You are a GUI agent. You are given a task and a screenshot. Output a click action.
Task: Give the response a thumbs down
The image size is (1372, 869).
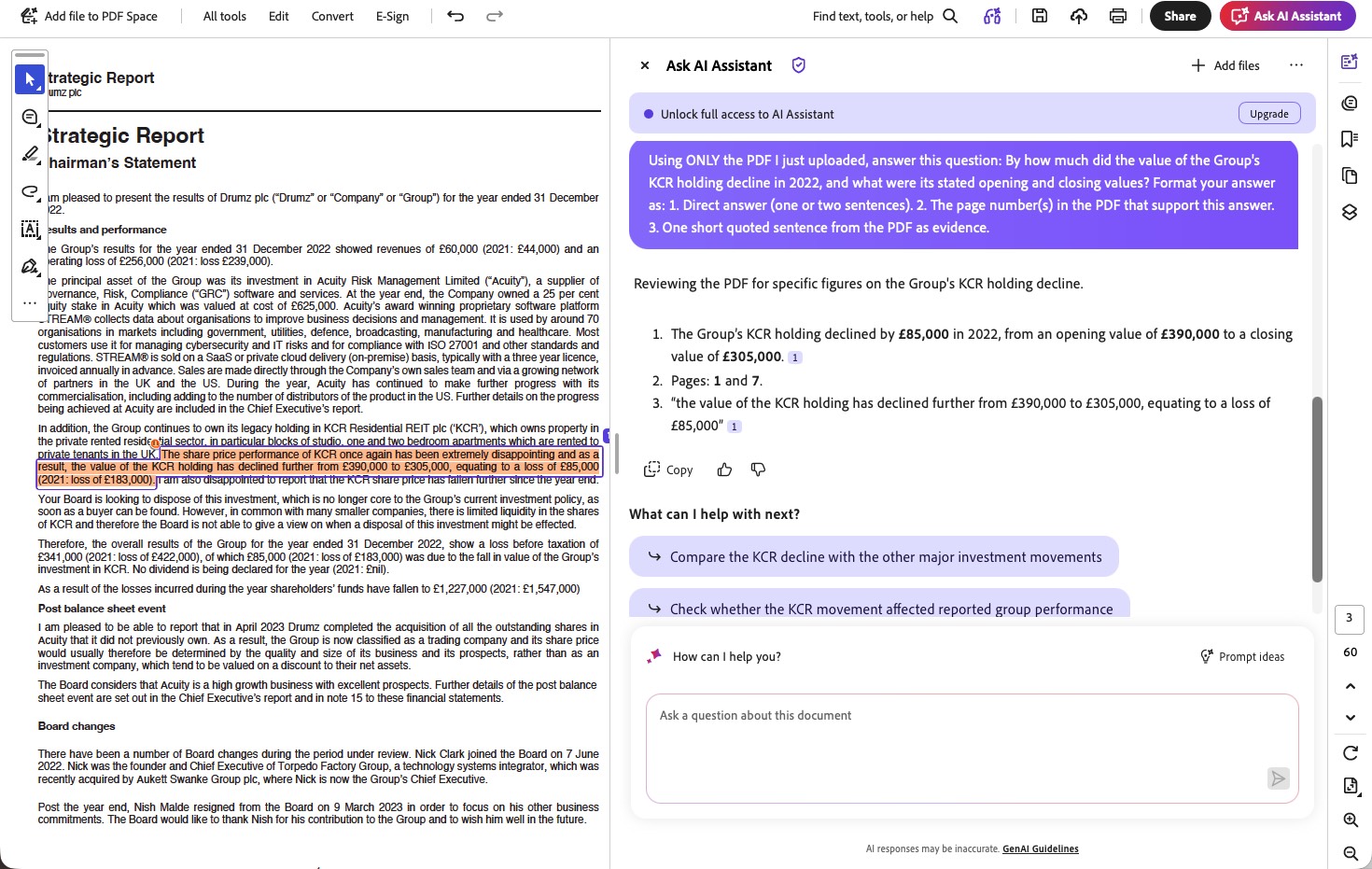tap(758, 470)
